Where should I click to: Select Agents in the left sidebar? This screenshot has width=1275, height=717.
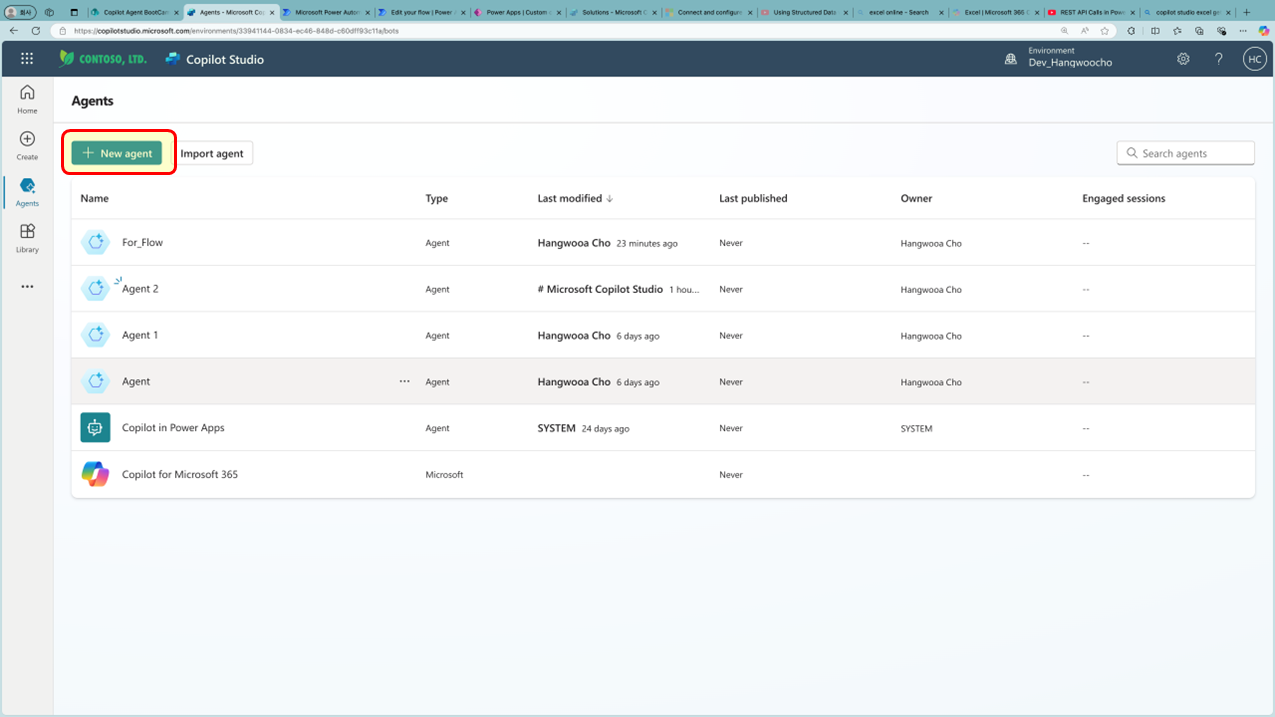[x=27, y=192]
